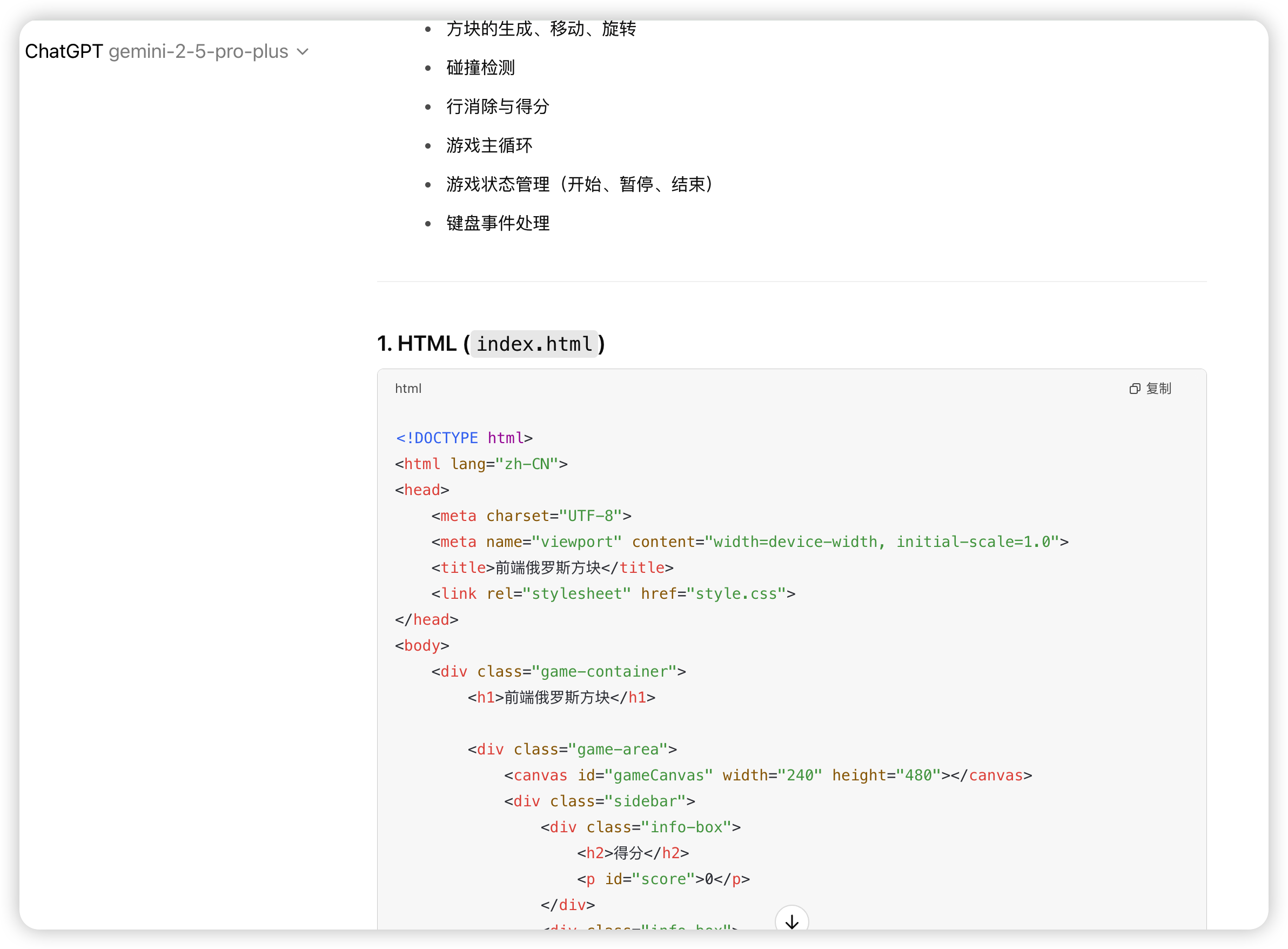The height and width of the screenshot is (949, 1288).
Task: Click the scroll-to-bottom arrow button
Action: [791, 921]
